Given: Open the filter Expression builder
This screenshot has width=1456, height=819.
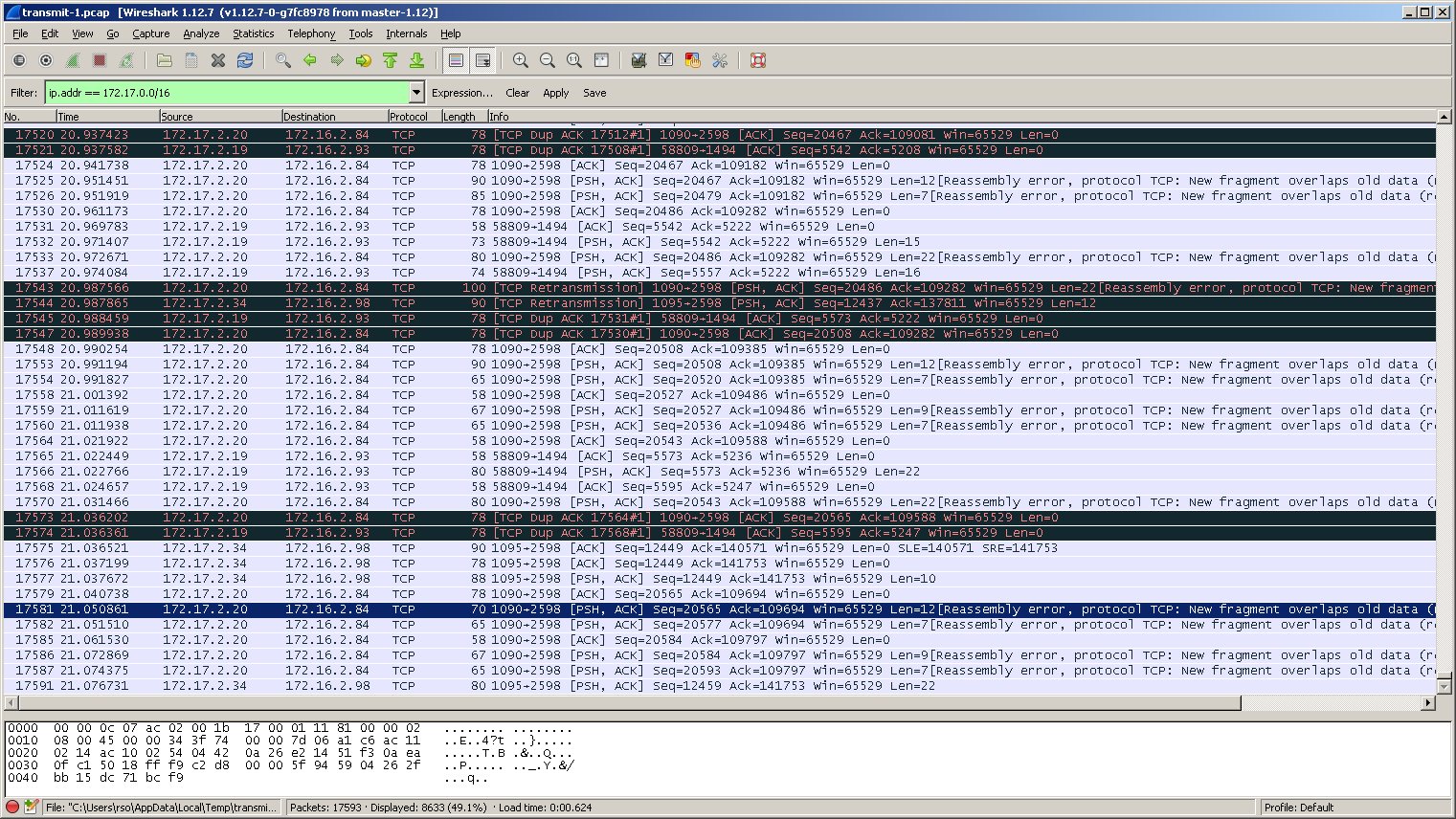Looking at the screenshot, I should (462, 93).
